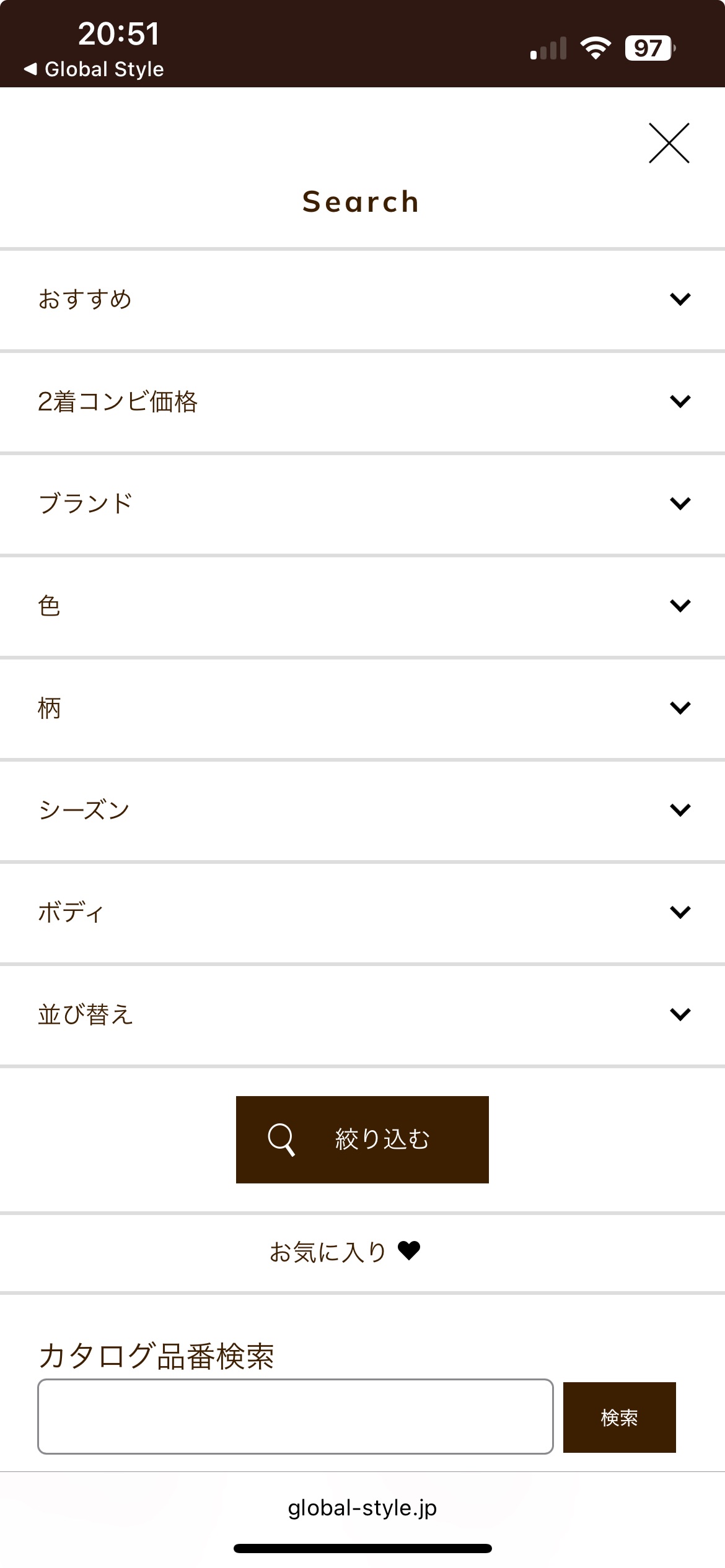Tap the cellular signal bars icon
Screen dimensions: 725x1568
[548, 48]
